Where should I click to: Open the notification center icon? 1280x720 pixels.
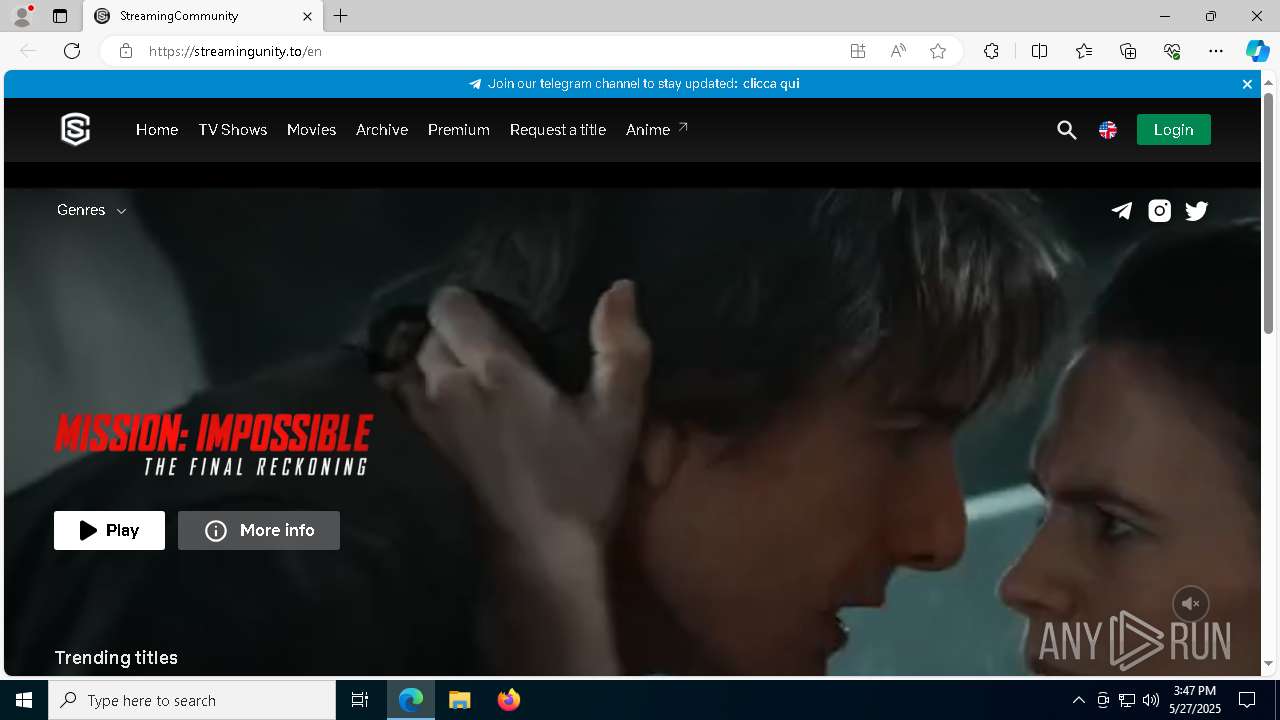coord(1247,700)
